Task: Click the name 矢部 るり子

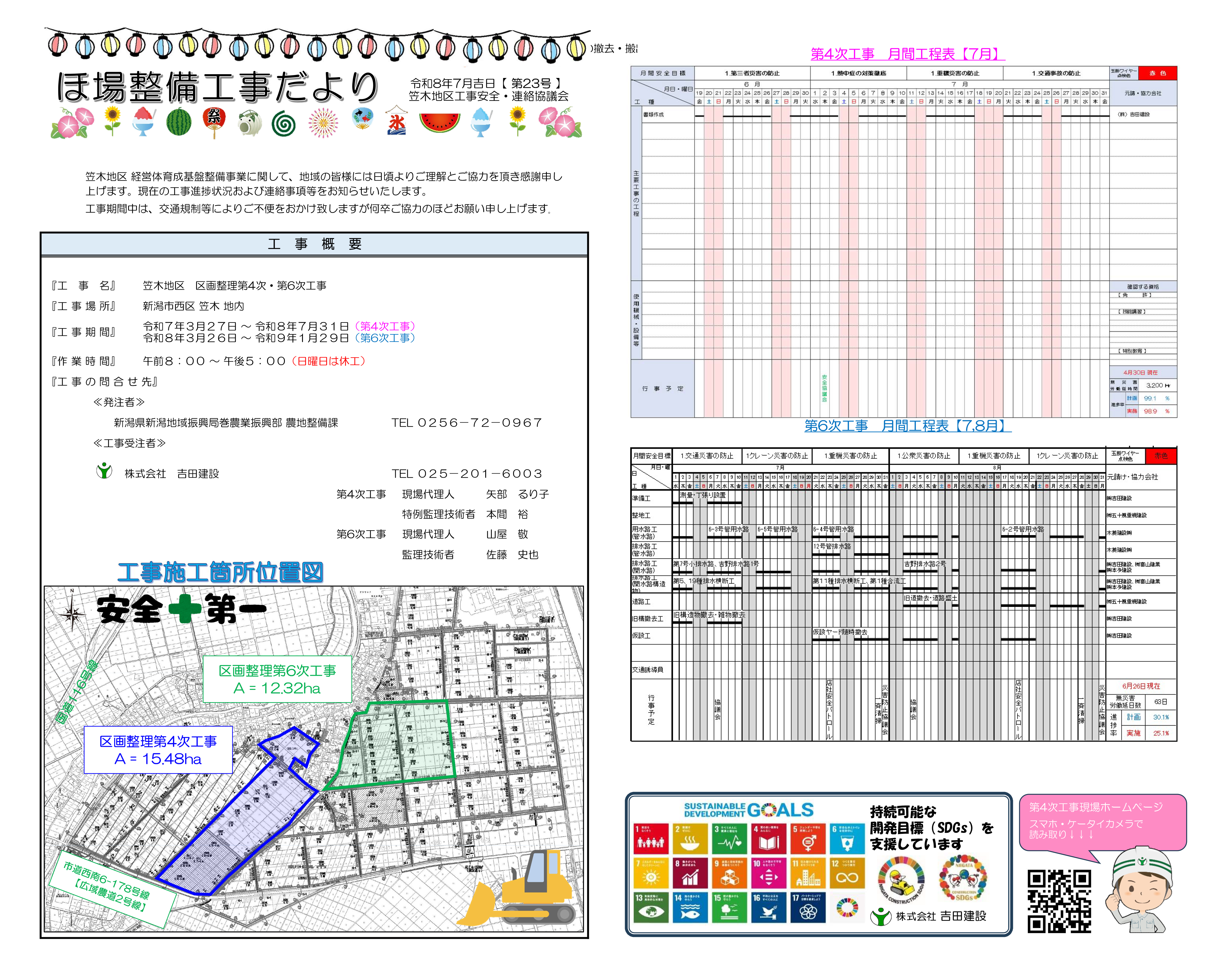Action: tap(518, 494)
